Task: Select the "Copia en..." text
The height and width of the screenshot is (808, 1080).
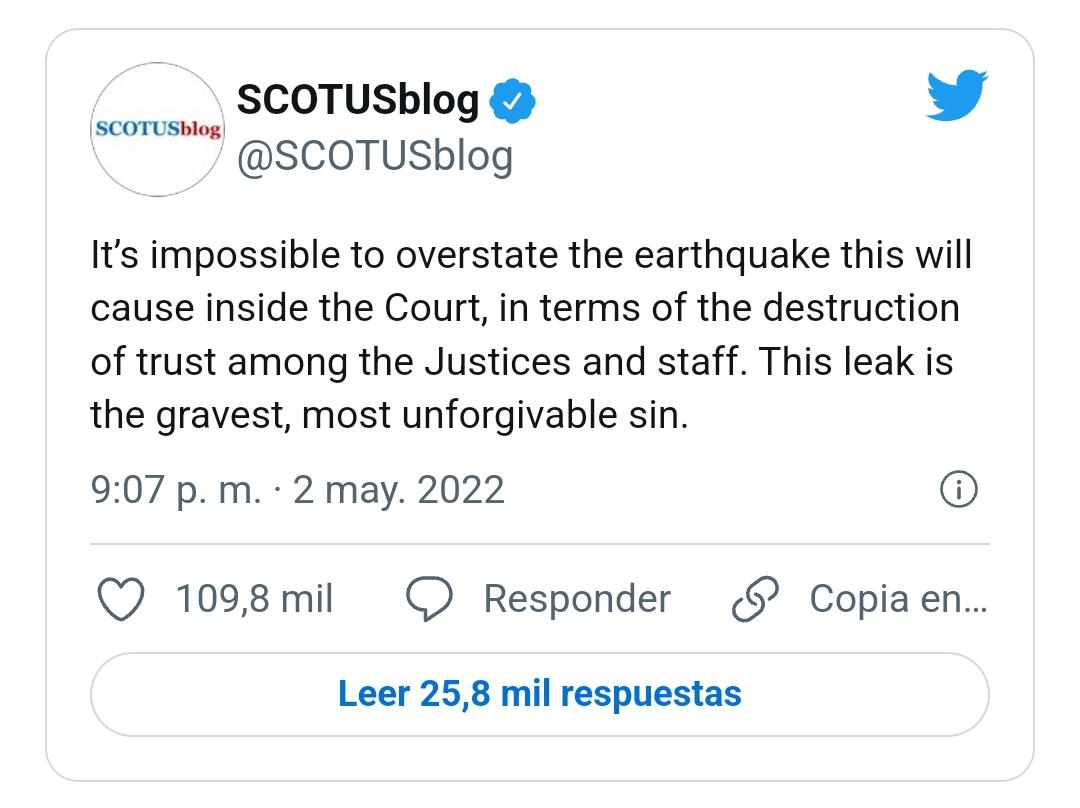Action: coord(897,599)
